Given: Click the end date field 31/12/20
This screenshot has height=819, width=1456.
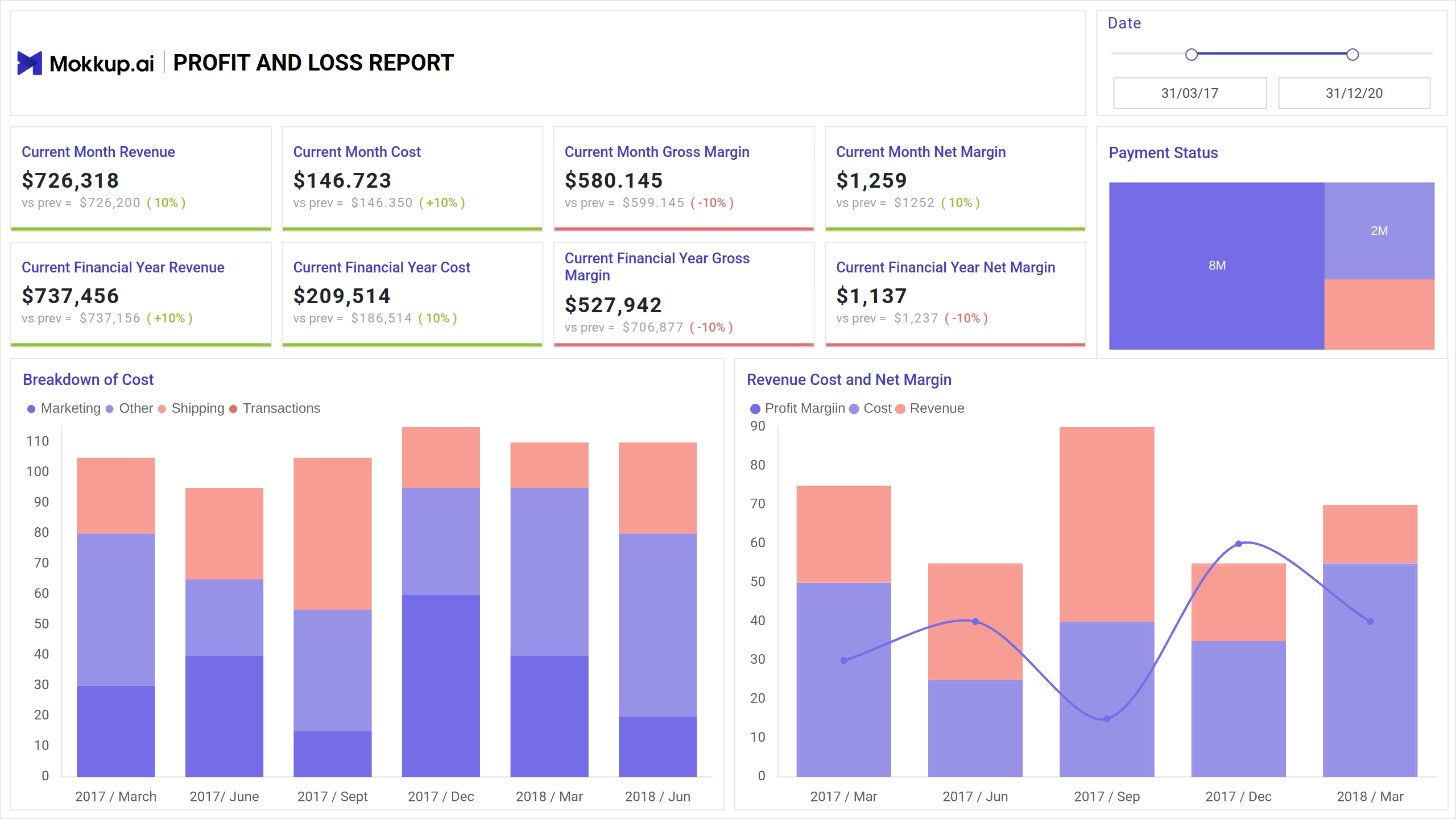Looking at the screenshot, I should [1354, 93].
